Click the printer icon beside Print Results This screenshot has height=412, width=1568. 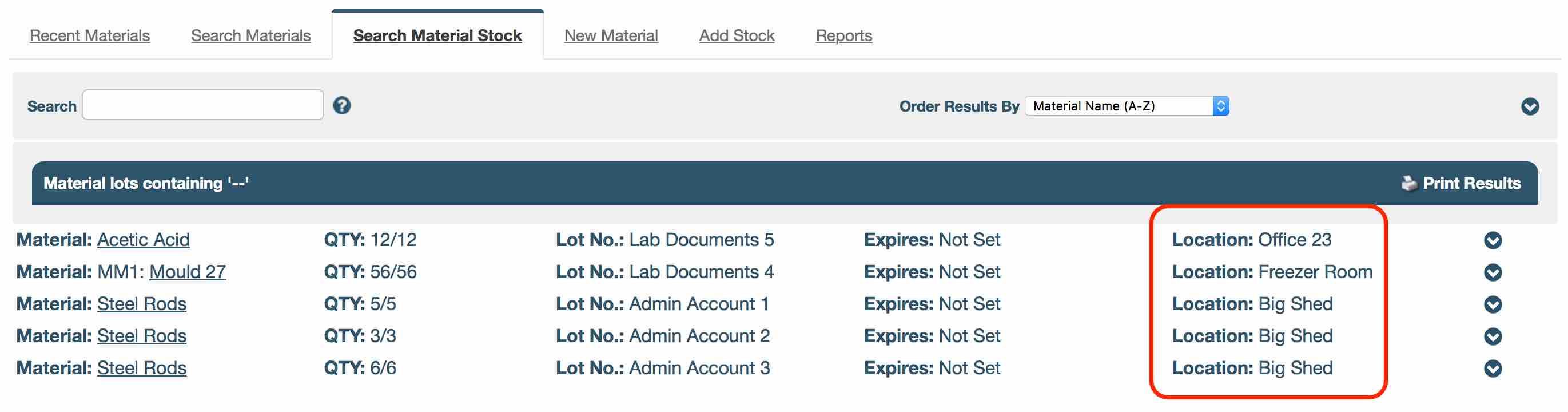pos(1408,184)
